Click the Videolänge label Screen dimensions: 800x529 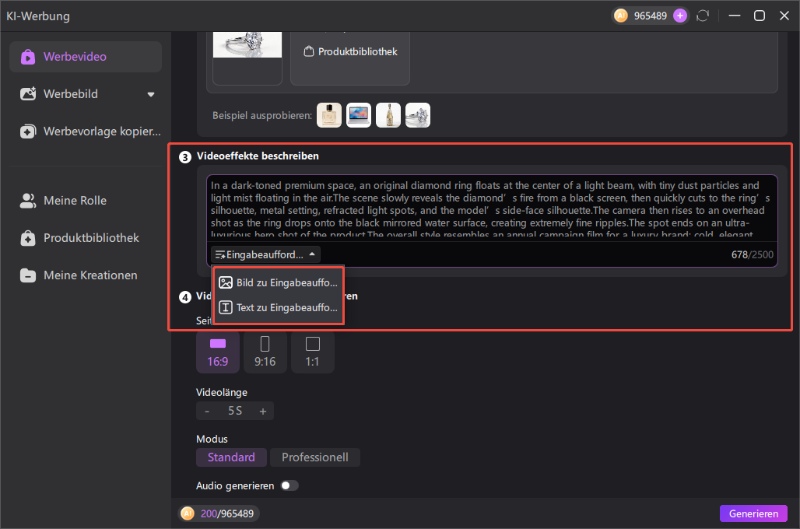(221, 392)
